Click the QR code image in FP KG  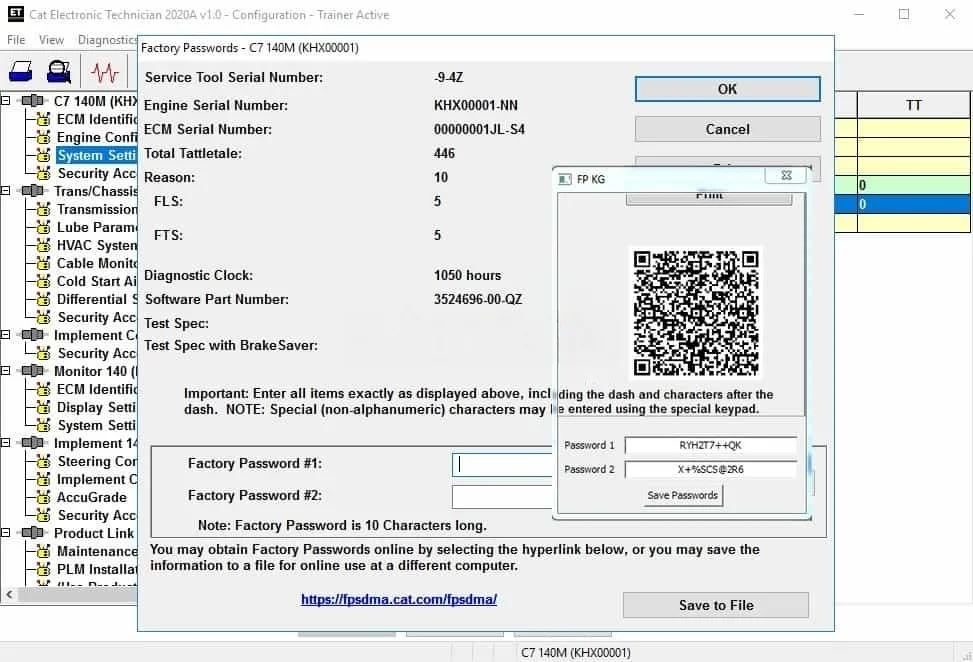click(x=696, y=313)
